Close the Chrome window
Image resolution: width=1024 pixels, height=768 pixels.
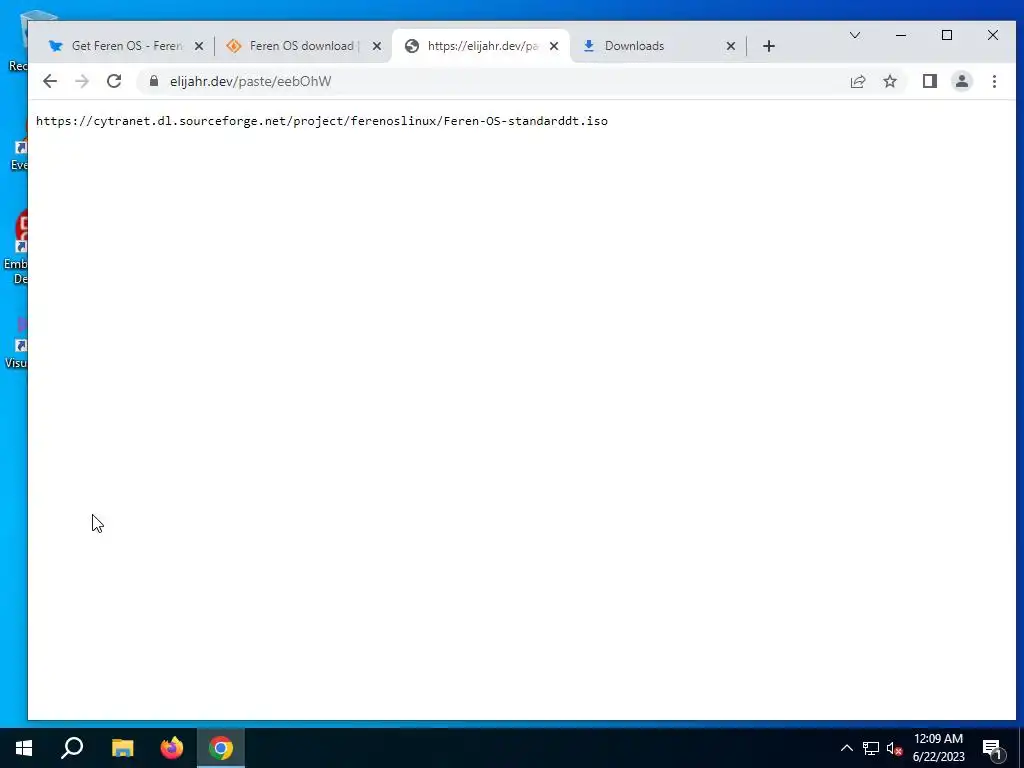[x=993, y=35]
